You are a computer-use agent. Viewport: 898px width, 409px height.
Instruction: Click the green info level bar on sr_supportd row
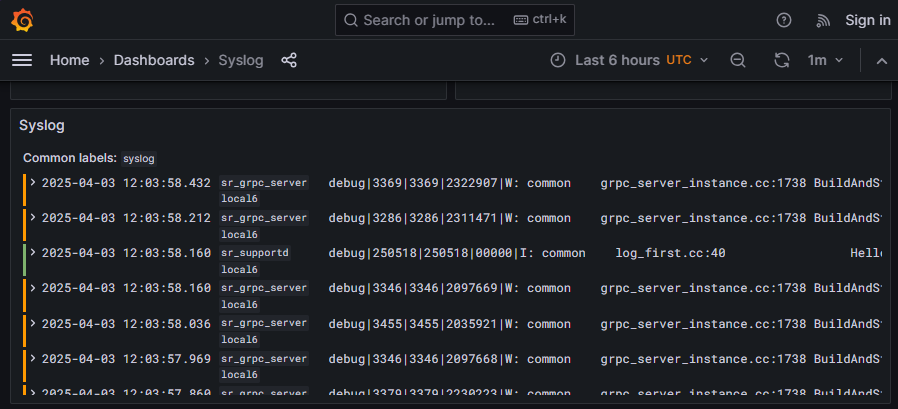(24, 261)
